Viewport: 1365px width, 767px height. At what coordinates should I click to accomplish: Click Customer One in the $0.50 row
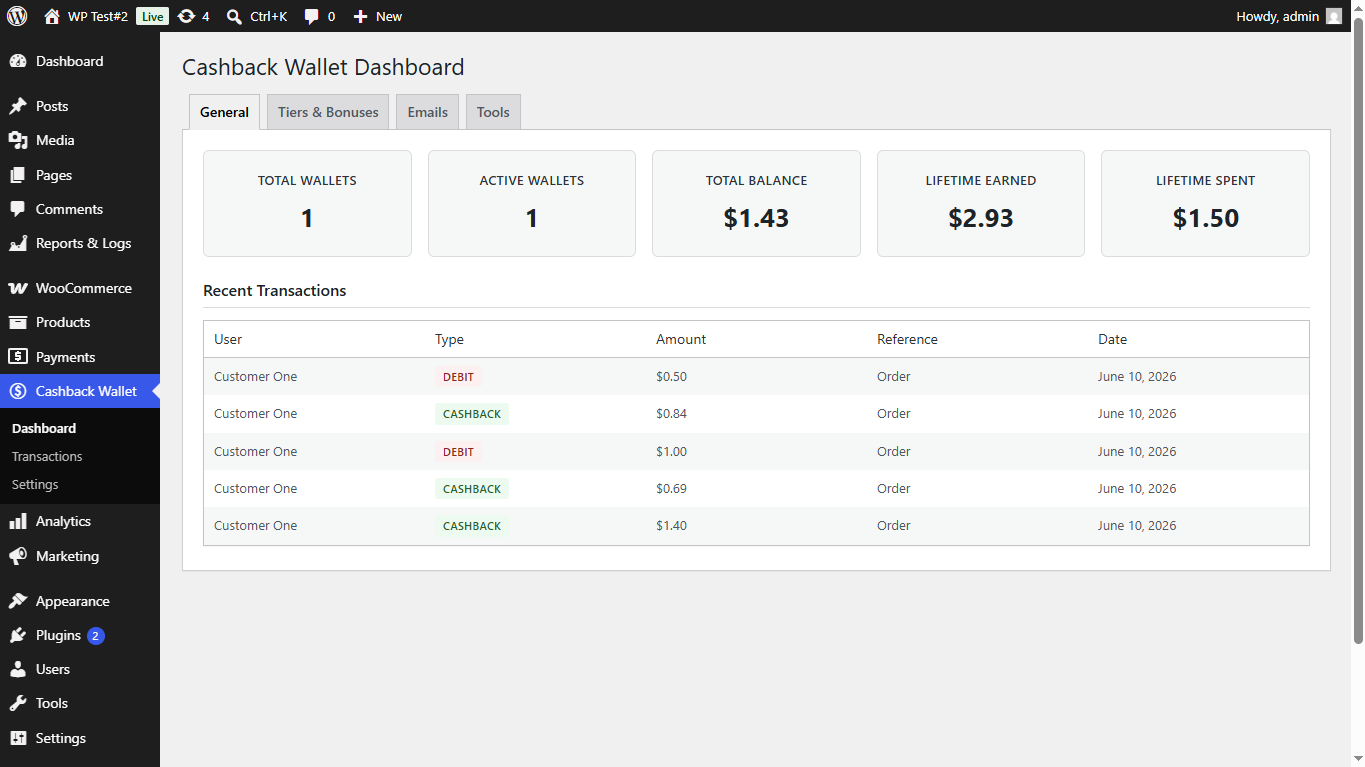255,377
